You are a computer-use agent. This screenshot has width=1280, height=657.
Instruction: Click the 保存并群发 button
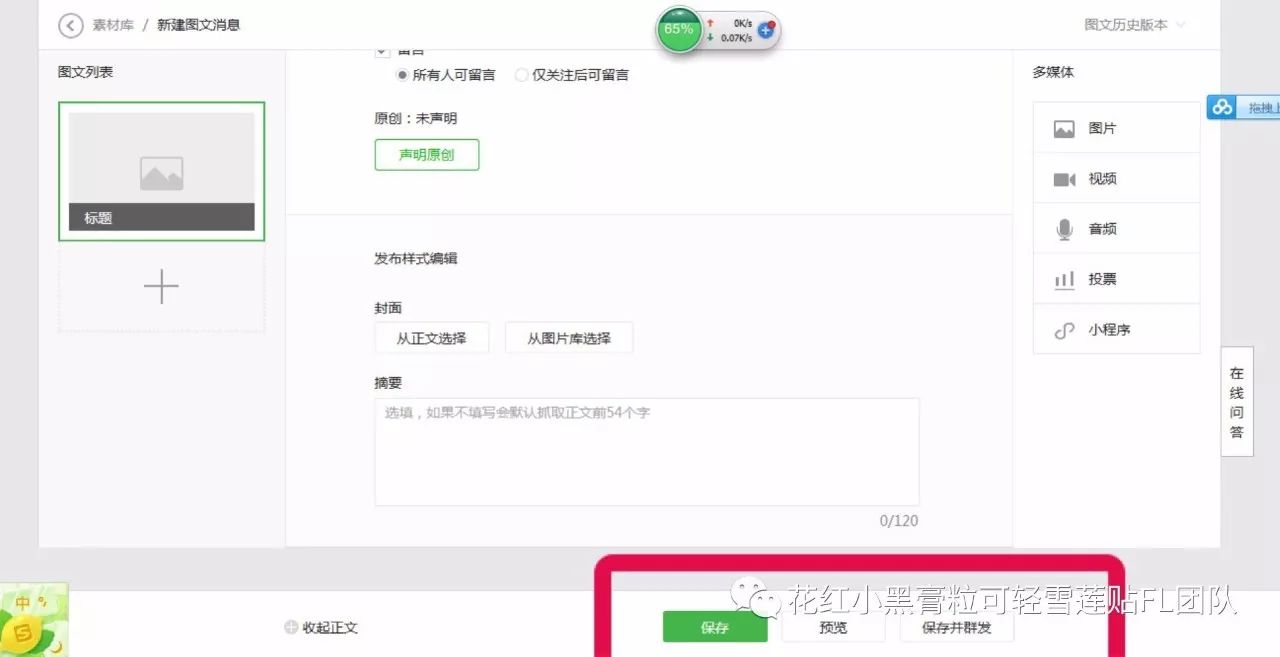(x=956, y=627)
